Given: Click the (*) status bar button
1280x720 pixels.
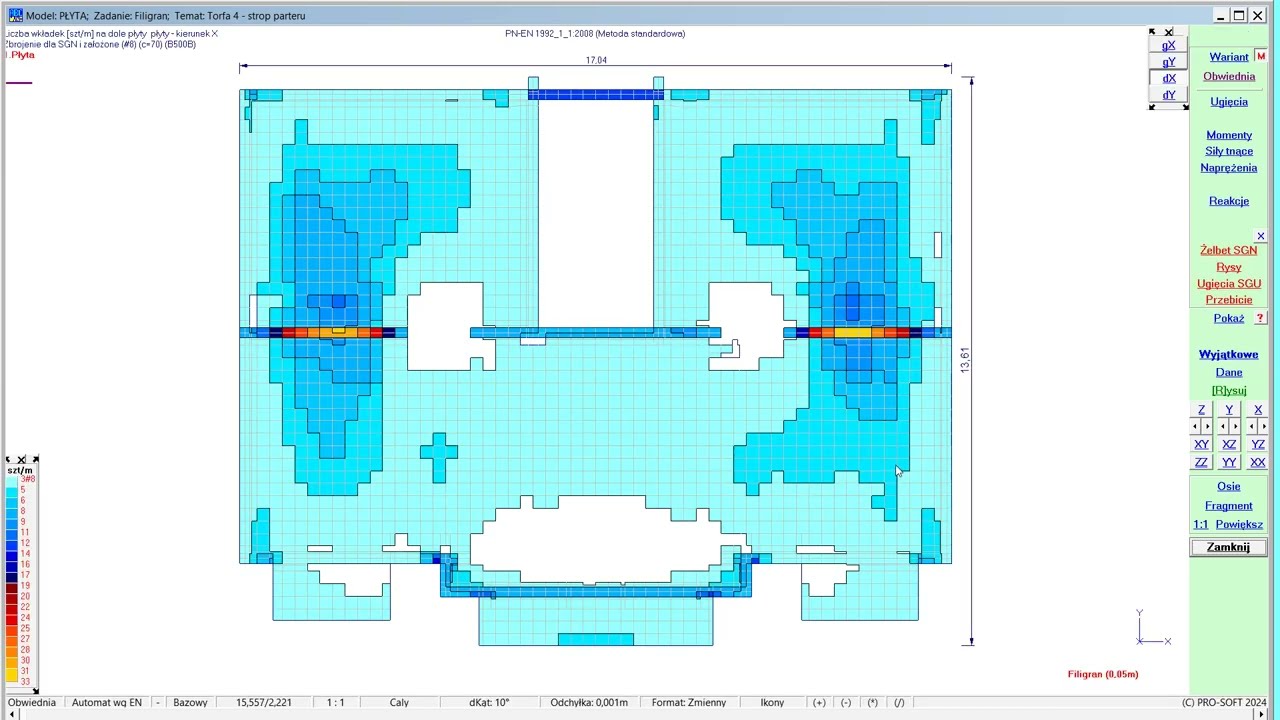Looking at the screenshot, I should (x=872, y=702).
